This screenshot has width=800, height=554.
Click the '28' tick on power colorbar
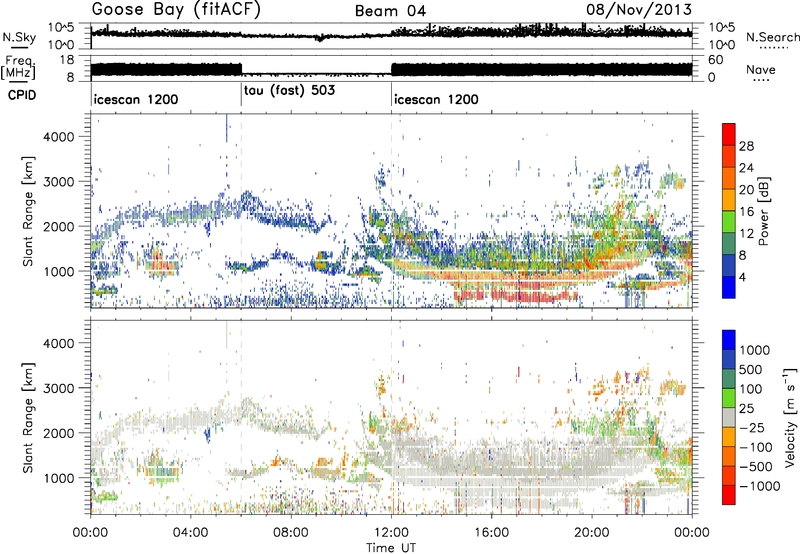coord(746,146)
